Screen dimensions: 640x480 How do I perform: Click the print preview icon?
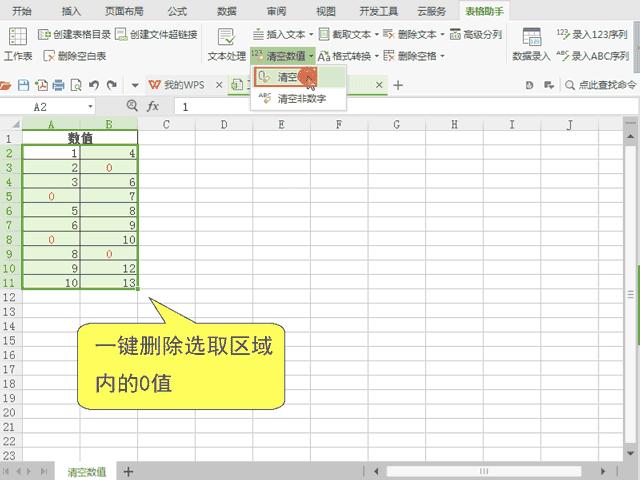tap(76, 85)
